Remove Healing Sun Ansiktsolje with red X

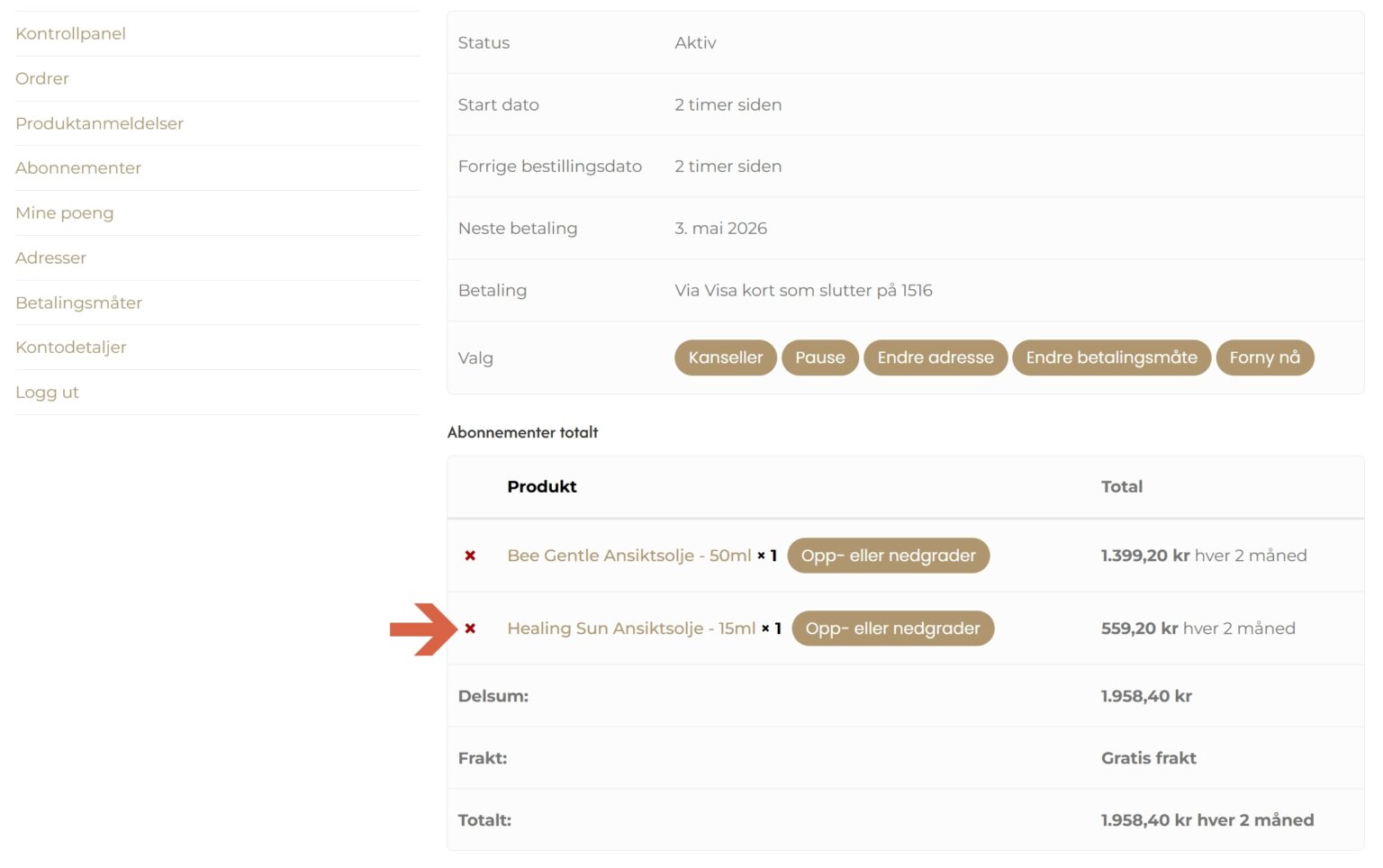point(470,628)
